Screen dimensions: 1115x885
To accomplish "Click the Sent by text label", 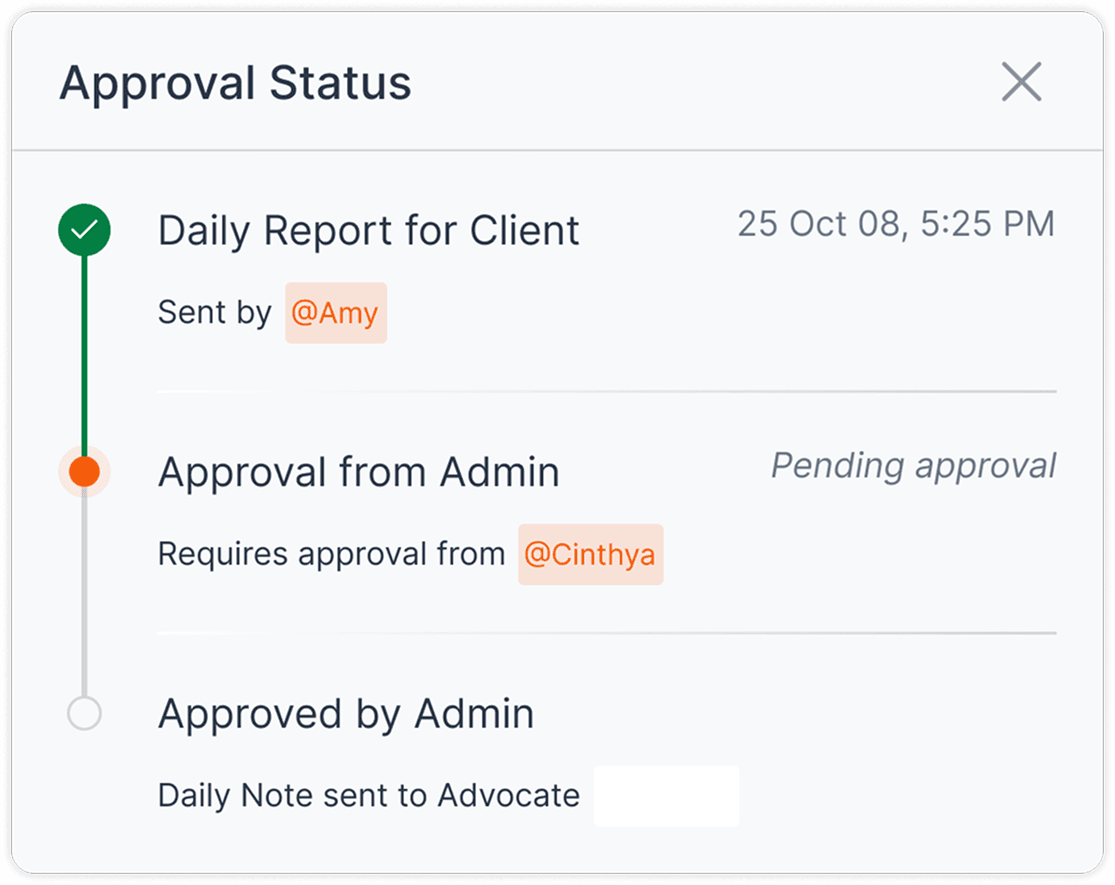I will point(214,312).
